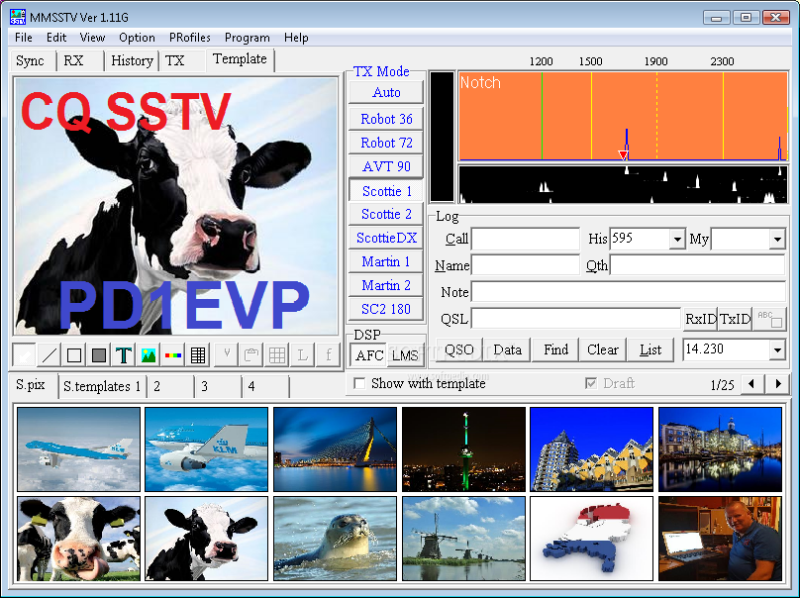Select the hollow rectangle tool
This screenshot has height=598, width=800.
point(74,355)
